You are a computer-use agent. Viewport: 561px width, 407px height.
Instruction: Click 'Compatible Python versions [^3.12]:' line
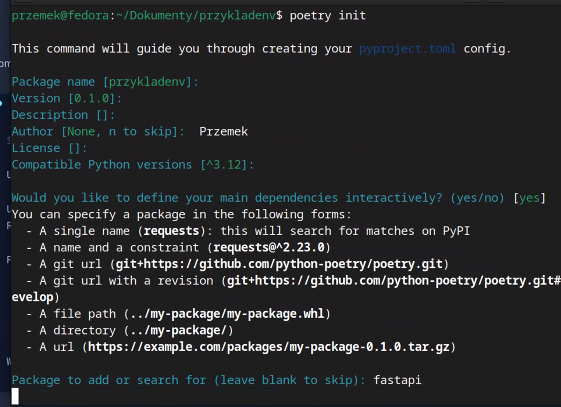point(133,165)
